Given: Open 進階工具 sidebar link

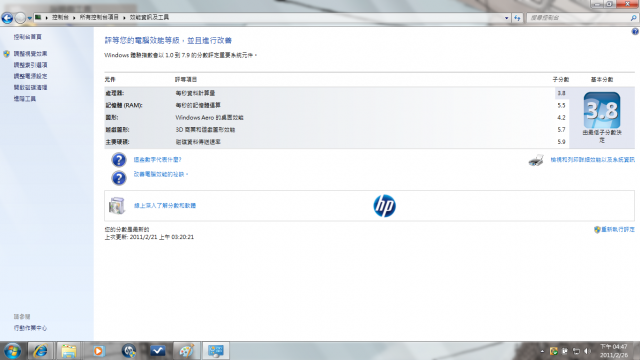Looking at the screenshot, I should pyautogui.click(x=24, y=99).
